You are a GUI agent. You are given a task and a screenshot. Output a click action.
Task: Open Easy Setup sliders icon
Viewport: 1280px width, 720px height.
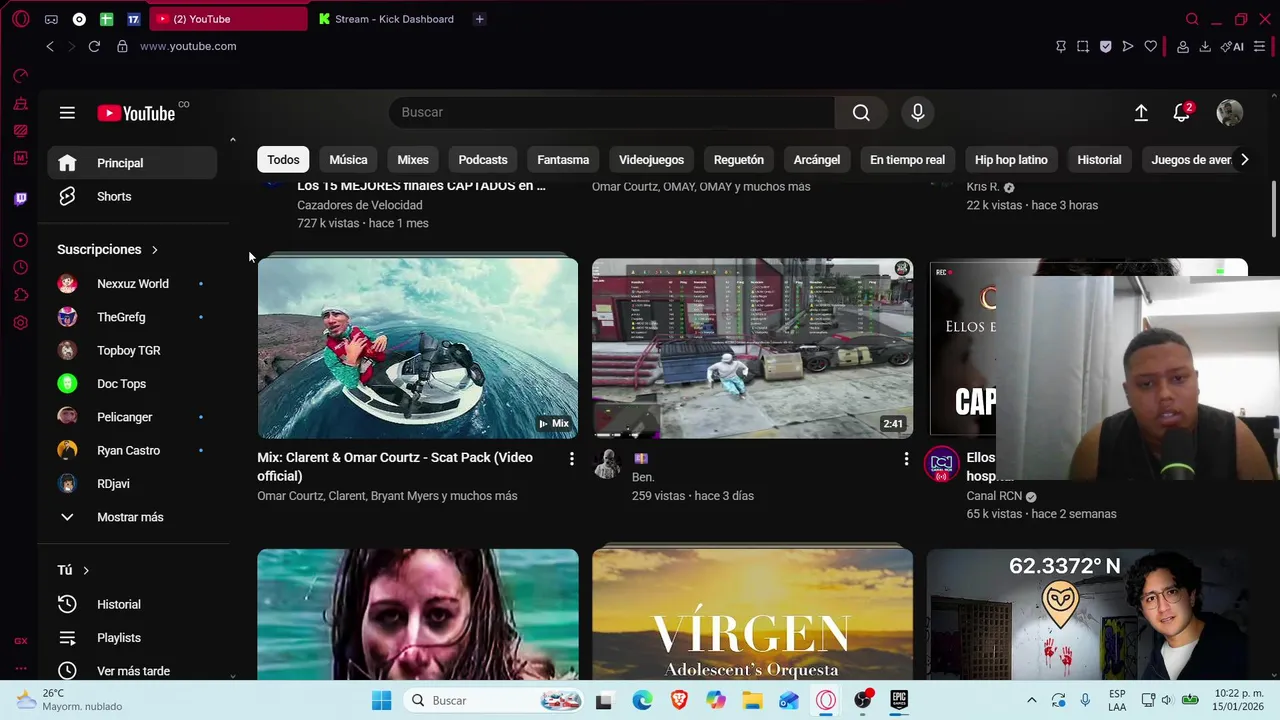coord(1260,46)
